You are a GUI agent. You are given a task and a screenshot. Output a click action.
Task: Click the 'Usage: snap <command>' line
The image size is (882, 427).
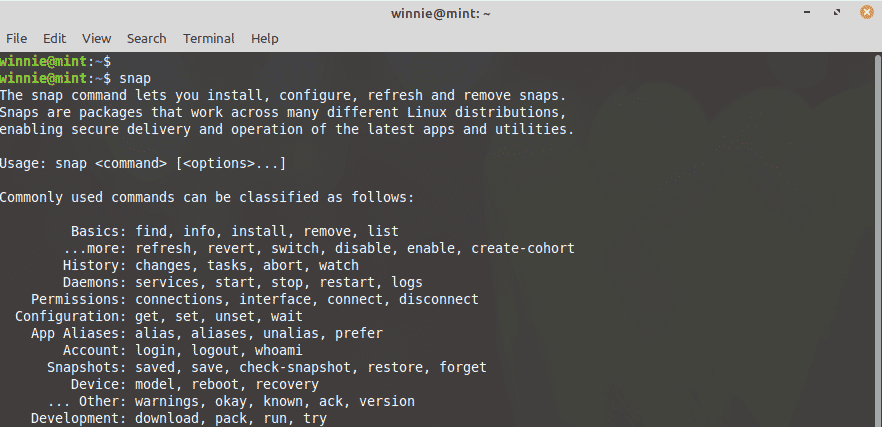point(143,164)
